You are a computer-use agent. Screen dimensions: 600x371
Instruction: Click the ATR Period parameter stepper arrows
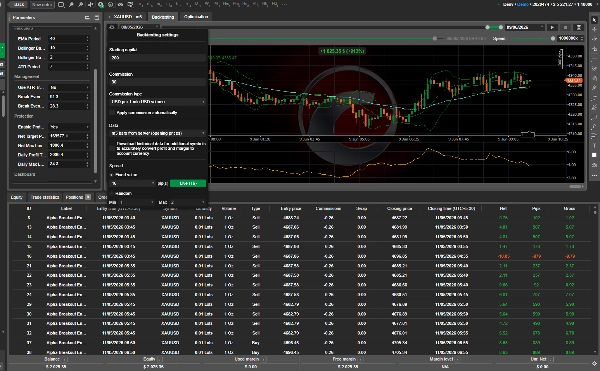88,67
